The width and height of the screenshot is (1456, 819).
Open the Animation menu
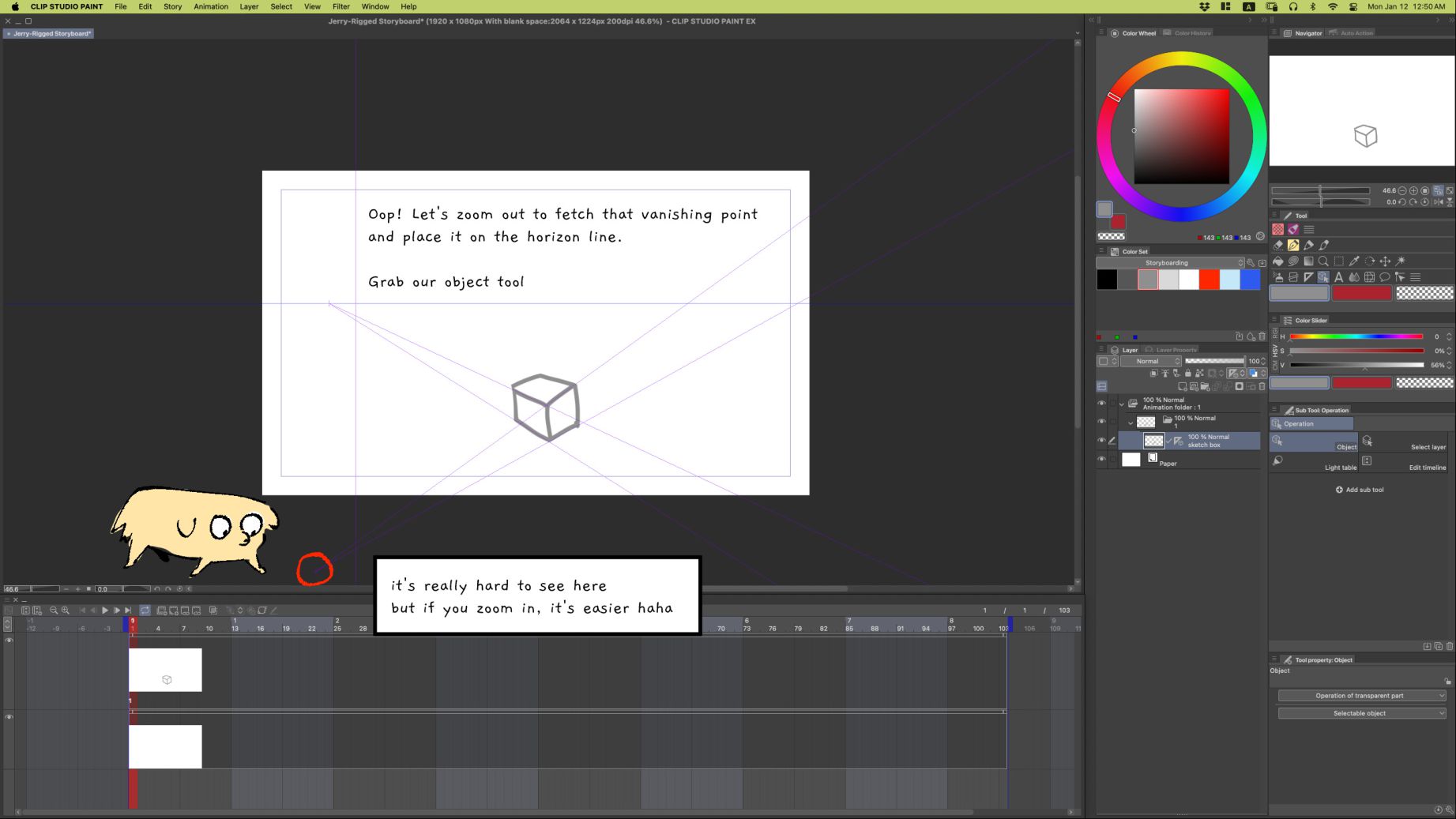211,6
